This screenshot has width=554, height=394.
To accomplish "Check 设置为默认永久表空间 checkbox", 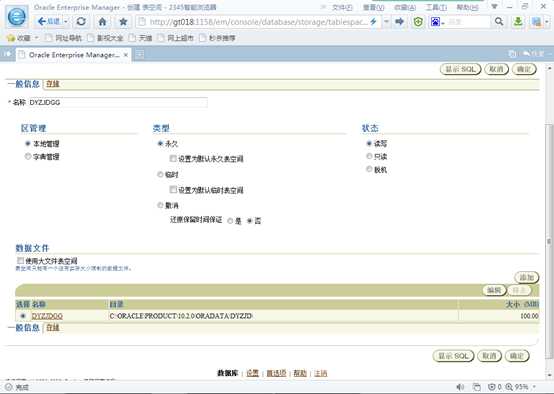I will 173,159.
